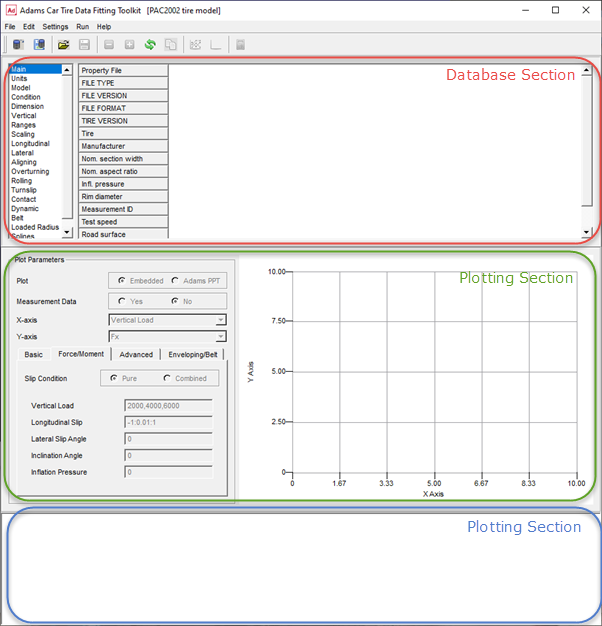
Task: Click the copy pages toolbar icon
Action: point(171,45)
